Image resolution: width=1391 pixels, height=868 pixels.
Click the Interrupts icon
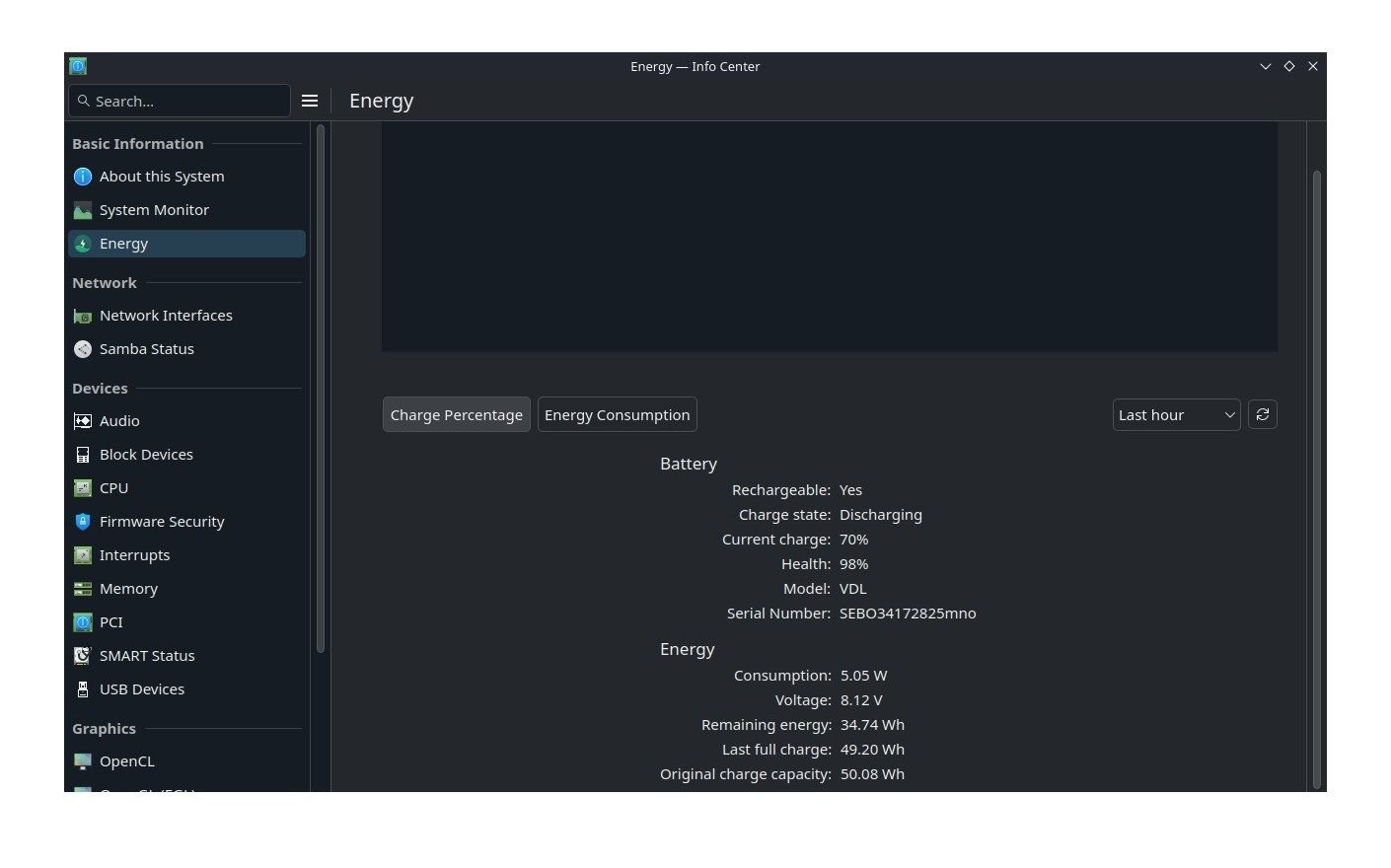coord(83,555)
